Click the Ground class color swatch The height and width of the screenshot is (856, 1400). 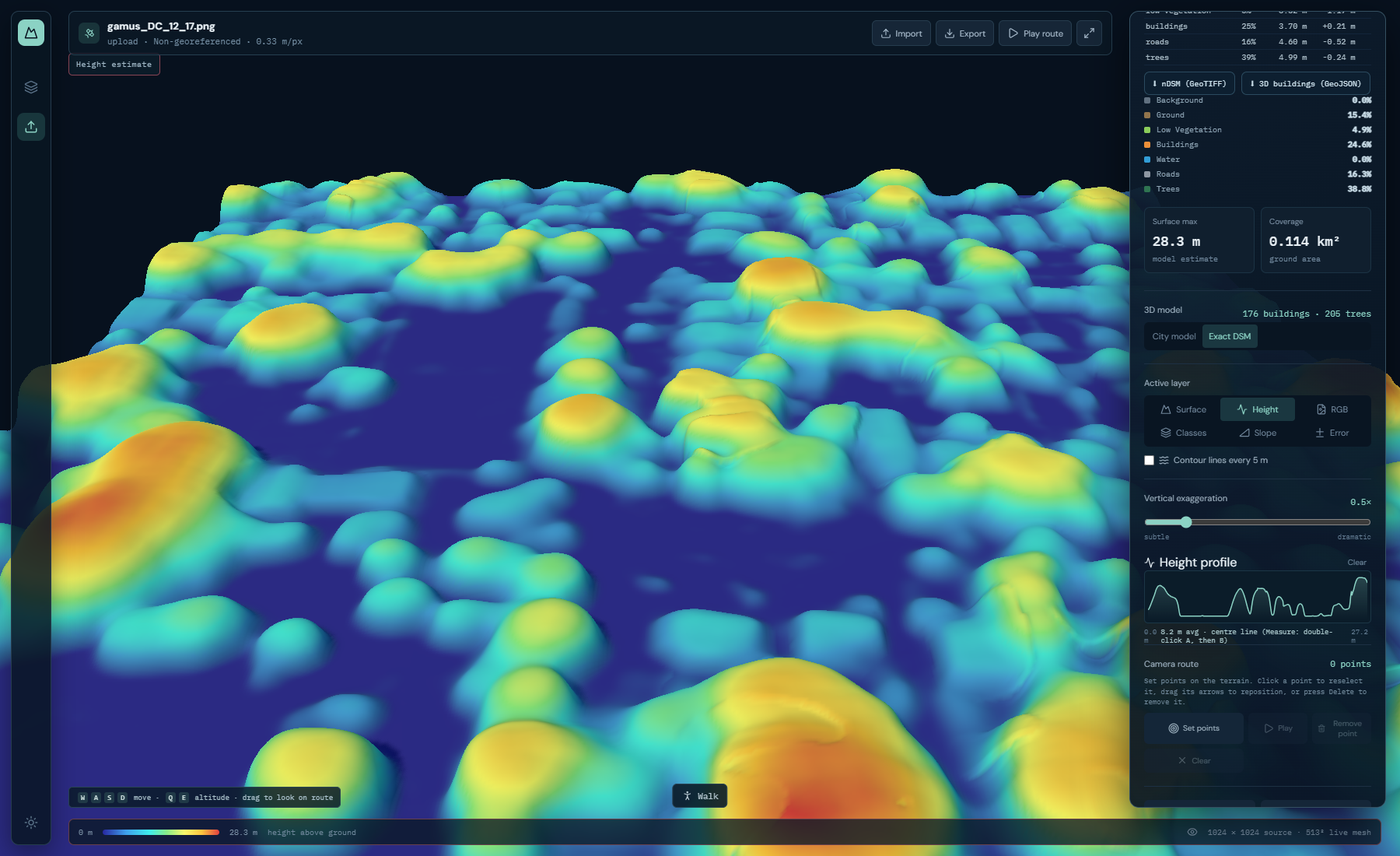click(1147, 115)
